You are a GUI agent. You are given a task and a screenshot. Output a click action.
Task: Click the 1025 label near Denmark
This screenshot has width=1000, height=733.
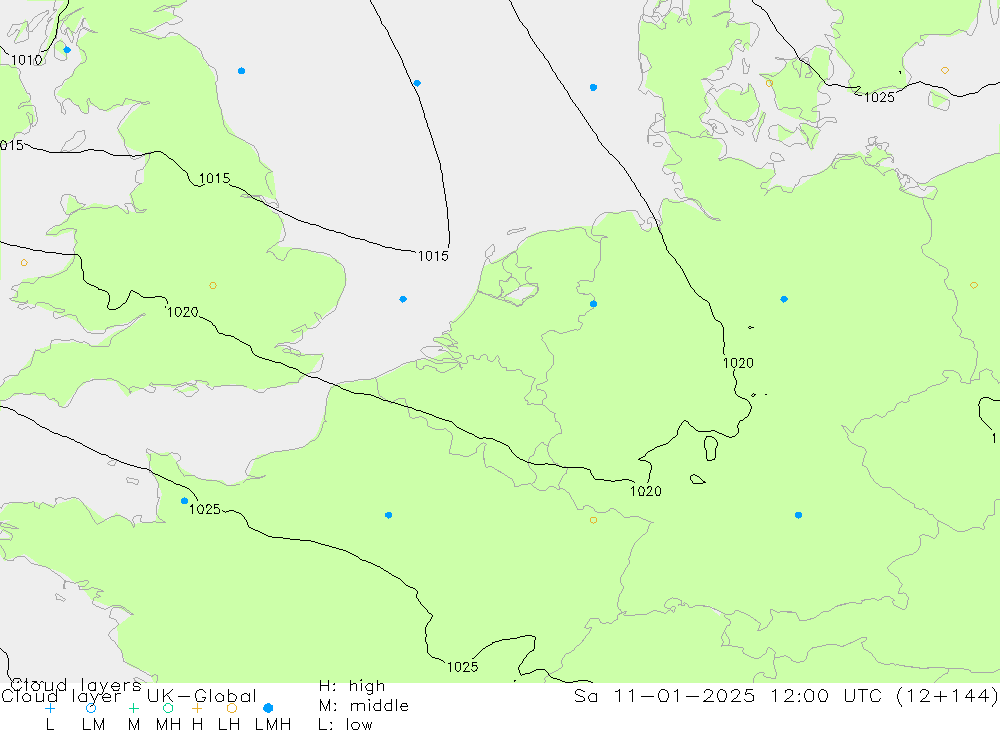click(879, 97)
